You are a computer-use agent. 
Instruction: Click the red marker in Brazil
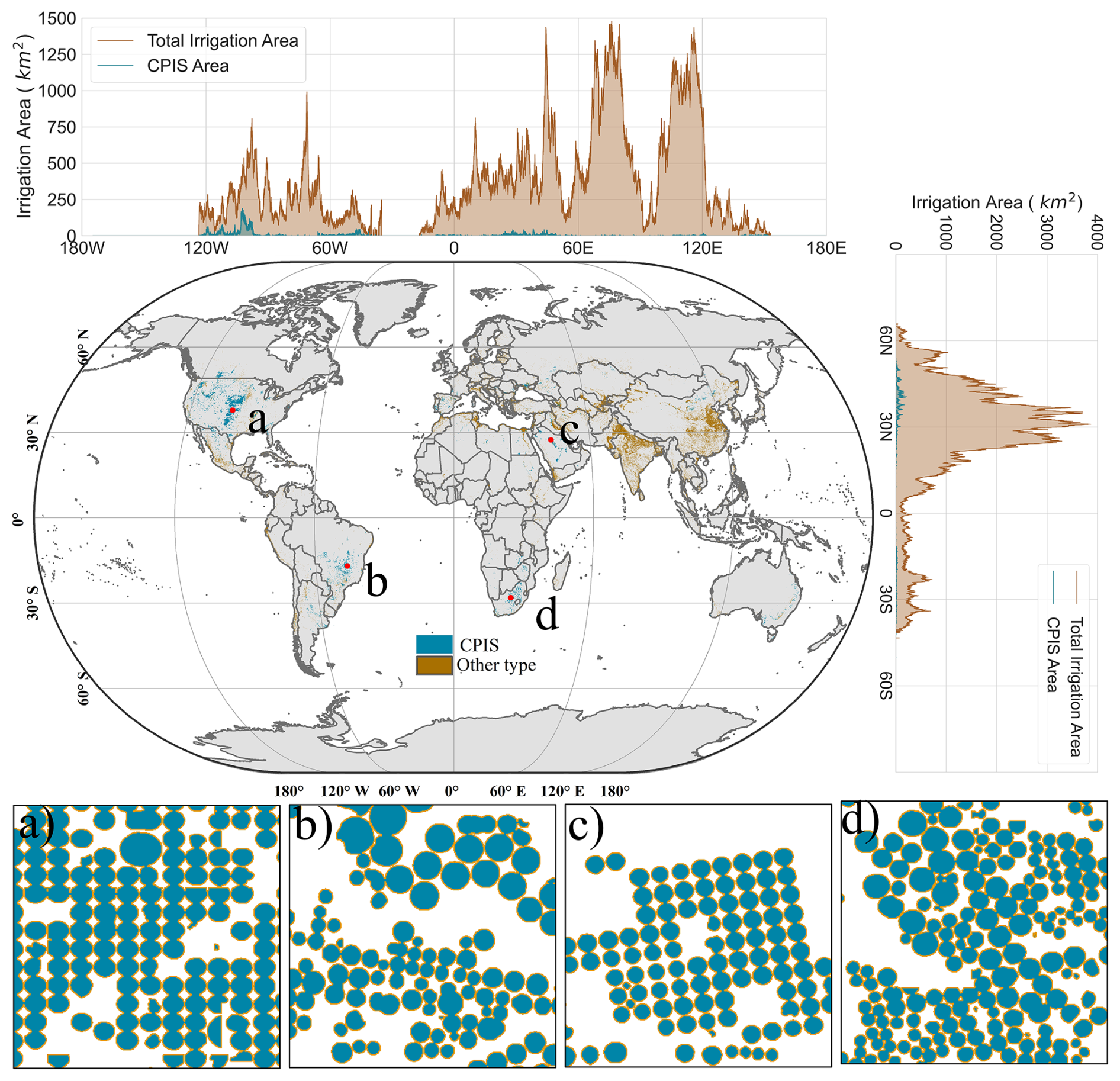coord(347,566)
